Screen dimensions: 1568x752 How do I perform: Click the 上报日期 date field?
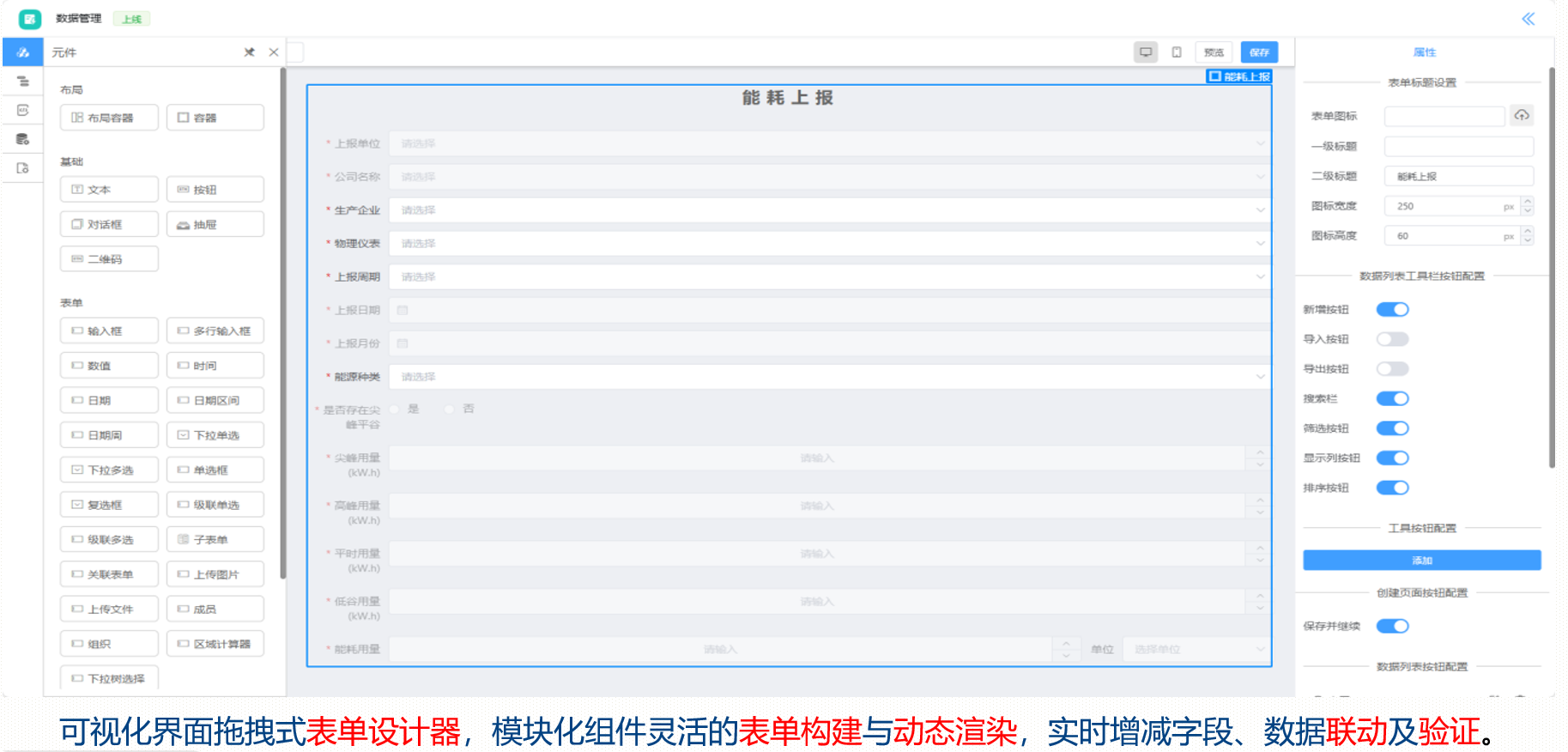click(x=830, y=310)
